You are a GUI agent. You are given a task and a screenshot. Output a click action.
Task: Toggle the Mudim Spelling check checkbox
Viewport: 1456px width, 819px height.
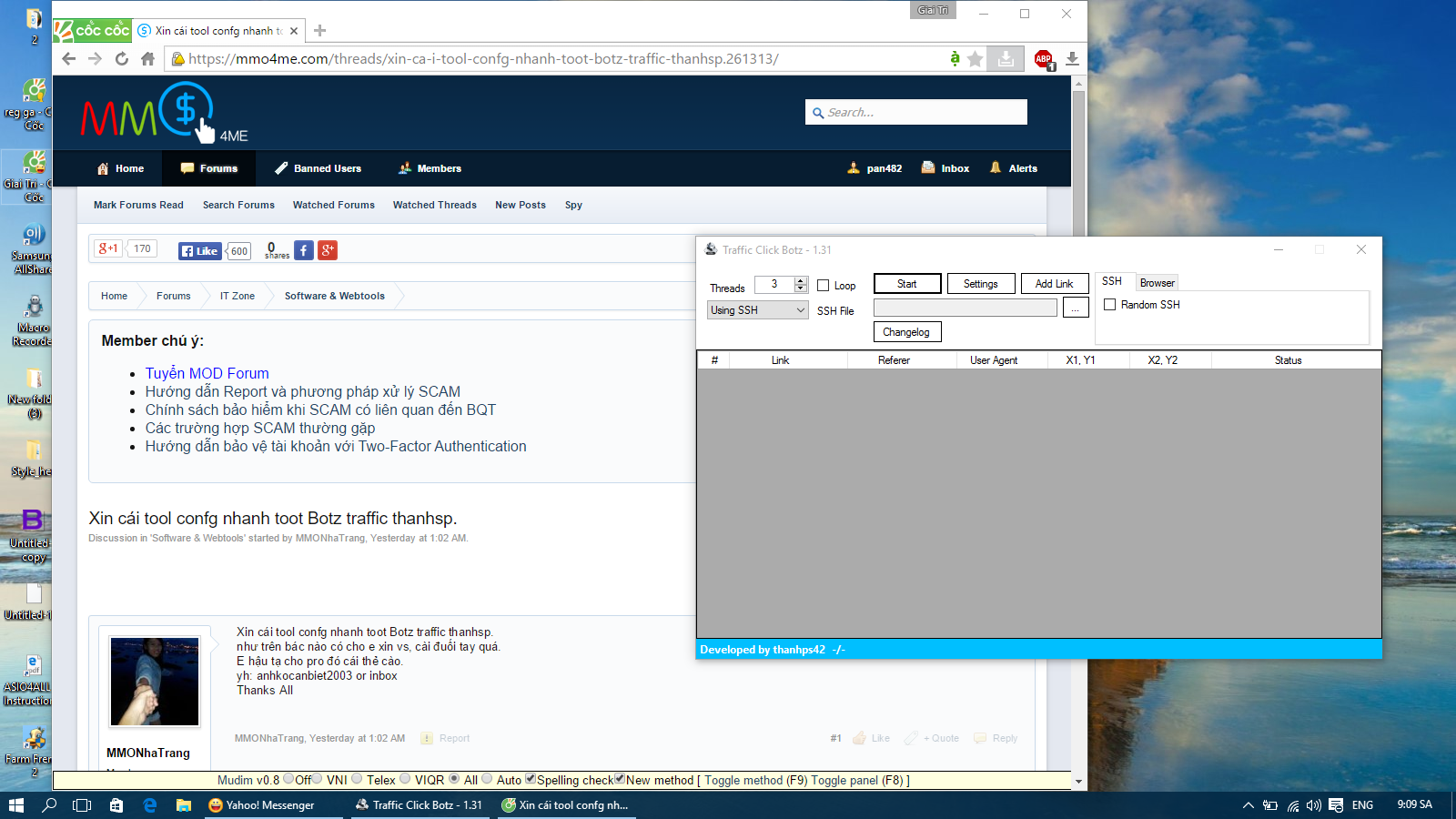click(x=531, y=779)
